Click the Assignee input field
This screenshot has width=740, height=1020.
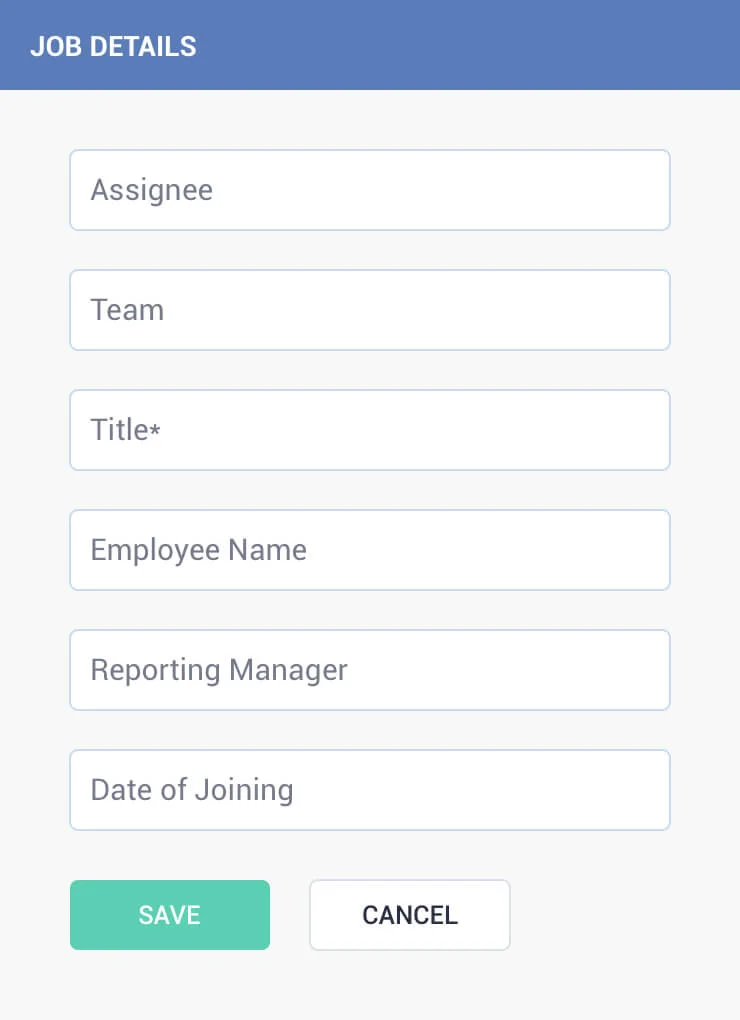[369, 190]
